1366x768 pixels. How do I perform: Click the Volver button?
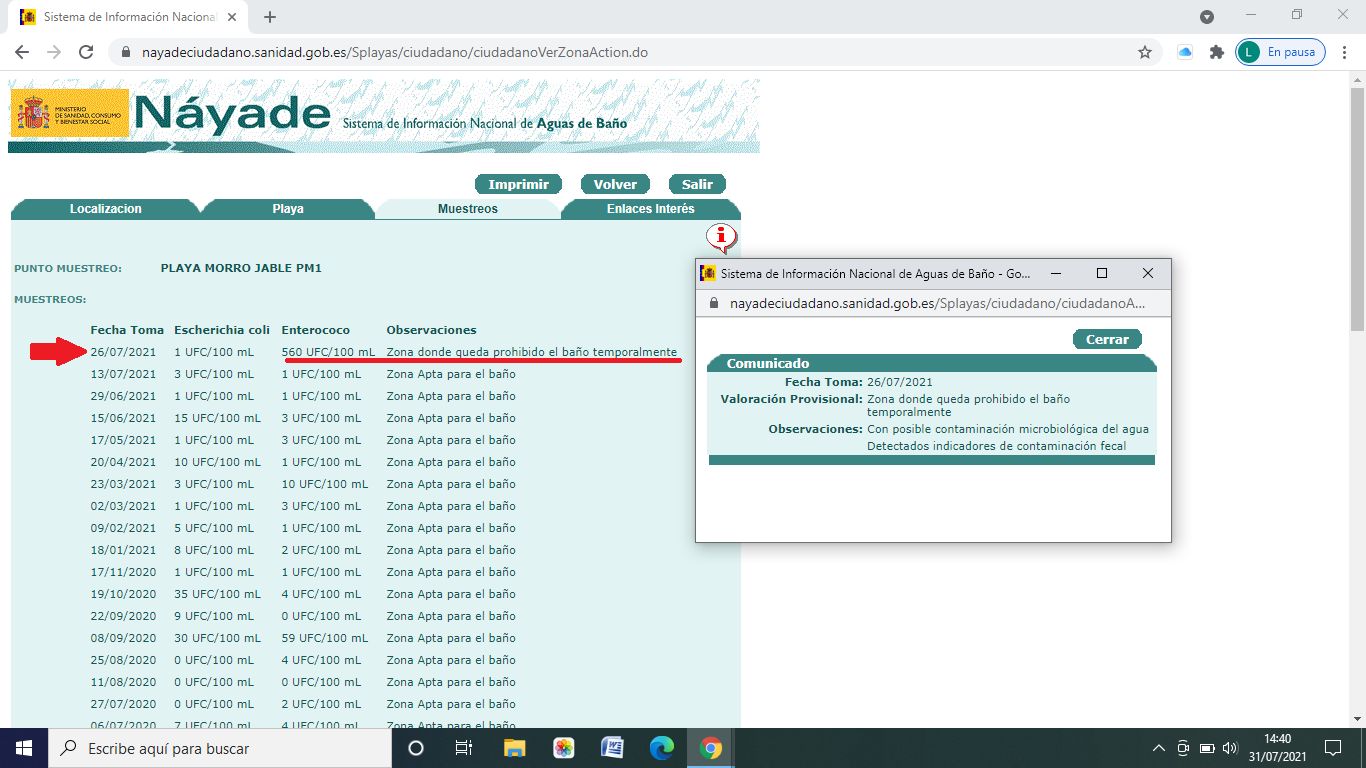click(x=615, y=184)
